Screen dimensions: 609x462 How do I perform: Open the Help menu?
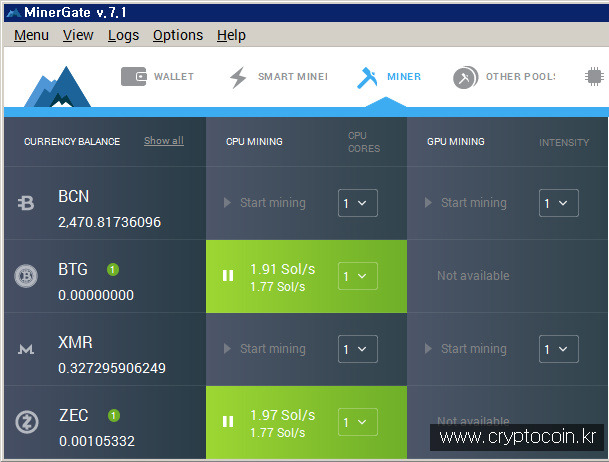[x=231, y=35]
